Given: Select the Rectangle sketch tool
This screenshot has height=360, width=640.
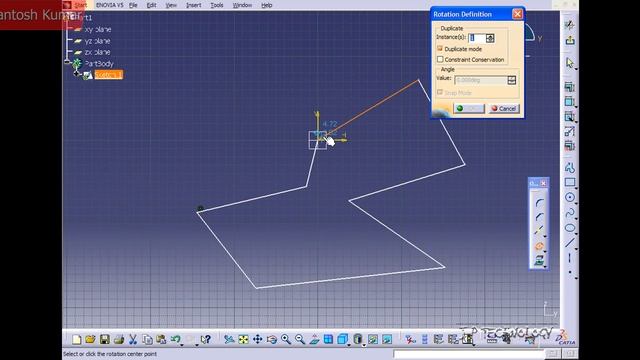Looking at the screenshot, I should point(570,182).
